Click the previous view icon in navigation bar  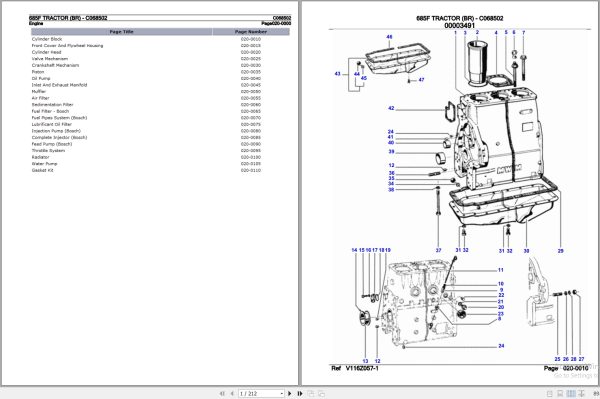[311, 393]
